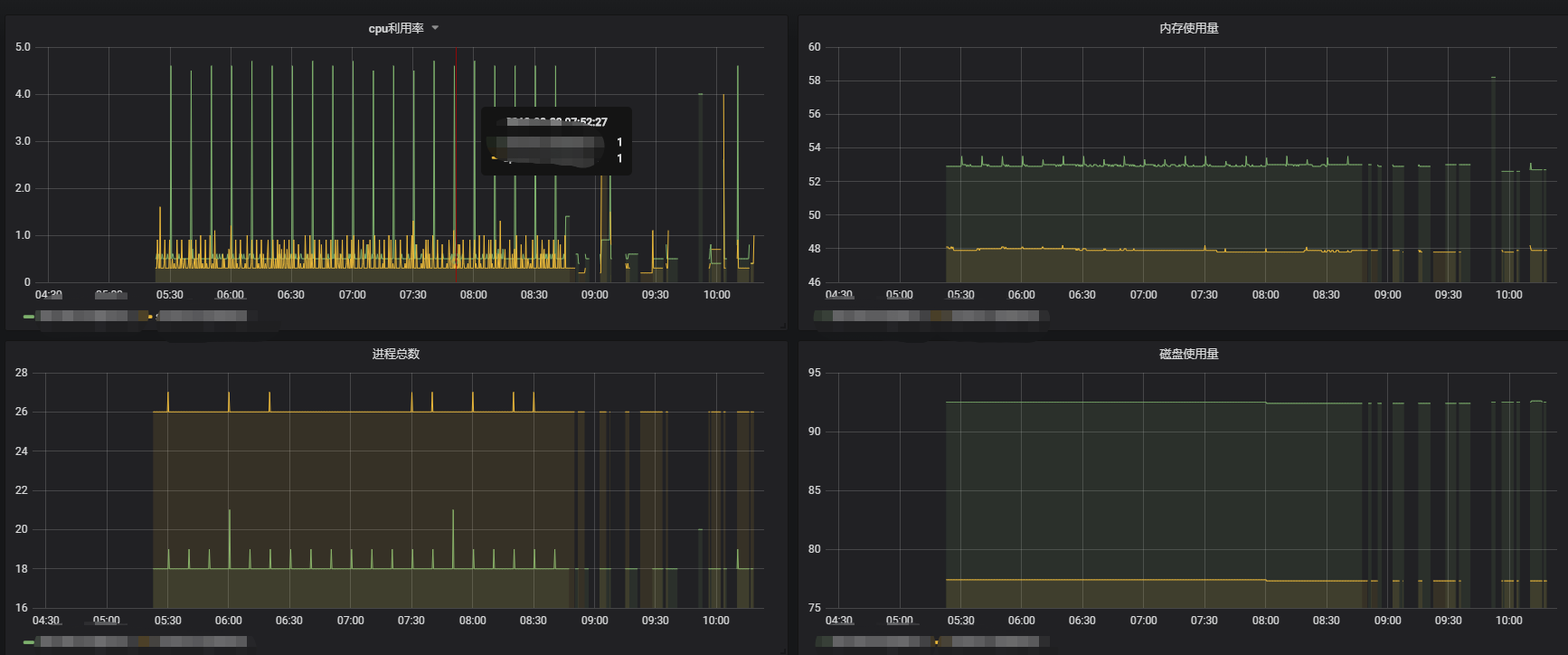Click yellow series swatch in 磁盘使用量 legend
Image resolution: width=1568 pixels, height=655 pixels.
(x=937, y=642)
